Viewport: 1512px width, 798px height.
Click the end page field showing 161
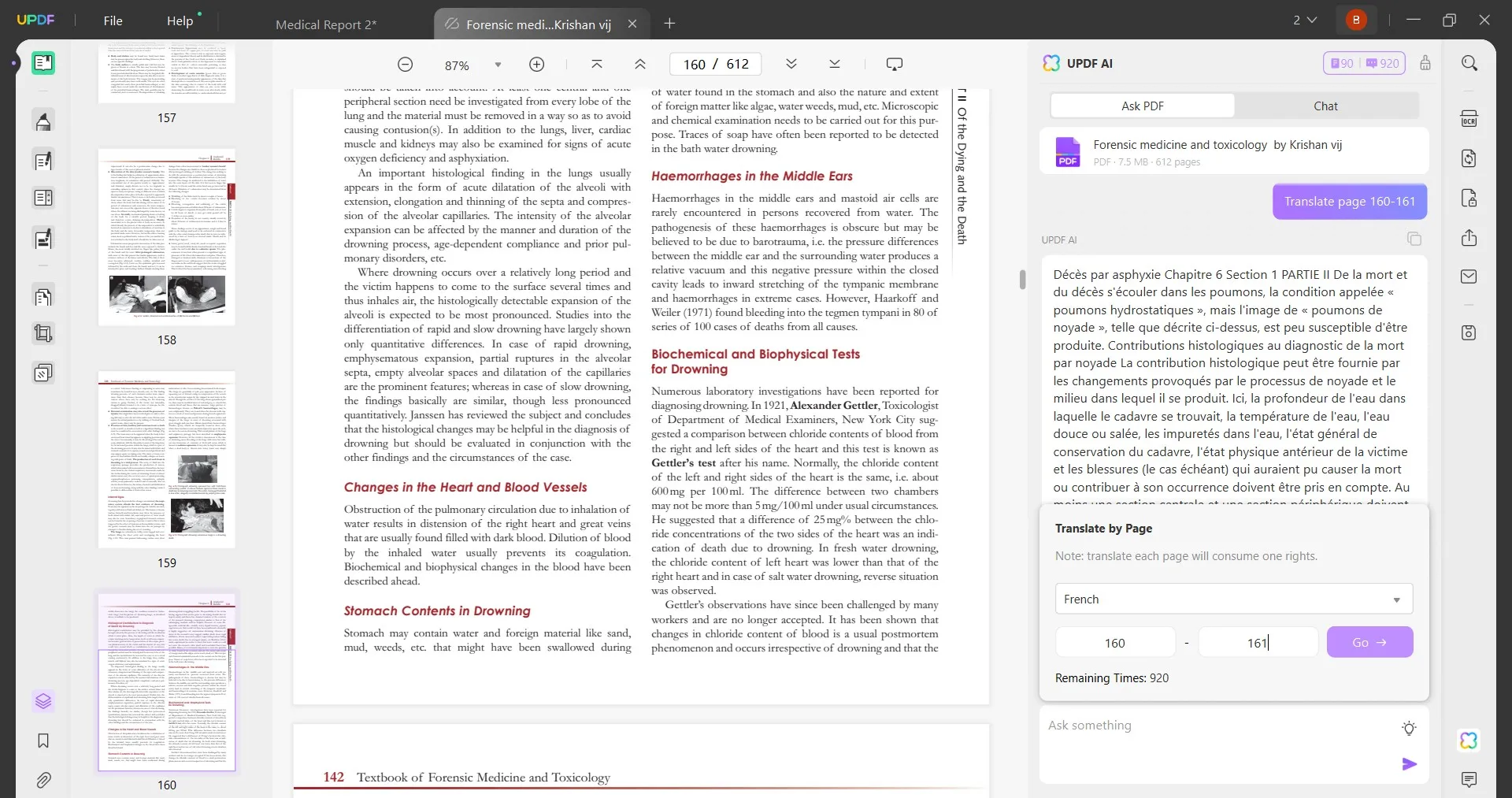pos(1258,643)
